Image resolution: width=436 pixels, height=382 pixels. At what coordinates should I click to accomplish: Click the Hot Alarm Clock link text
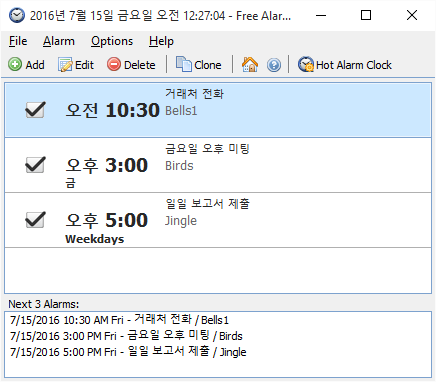(354, 65)
